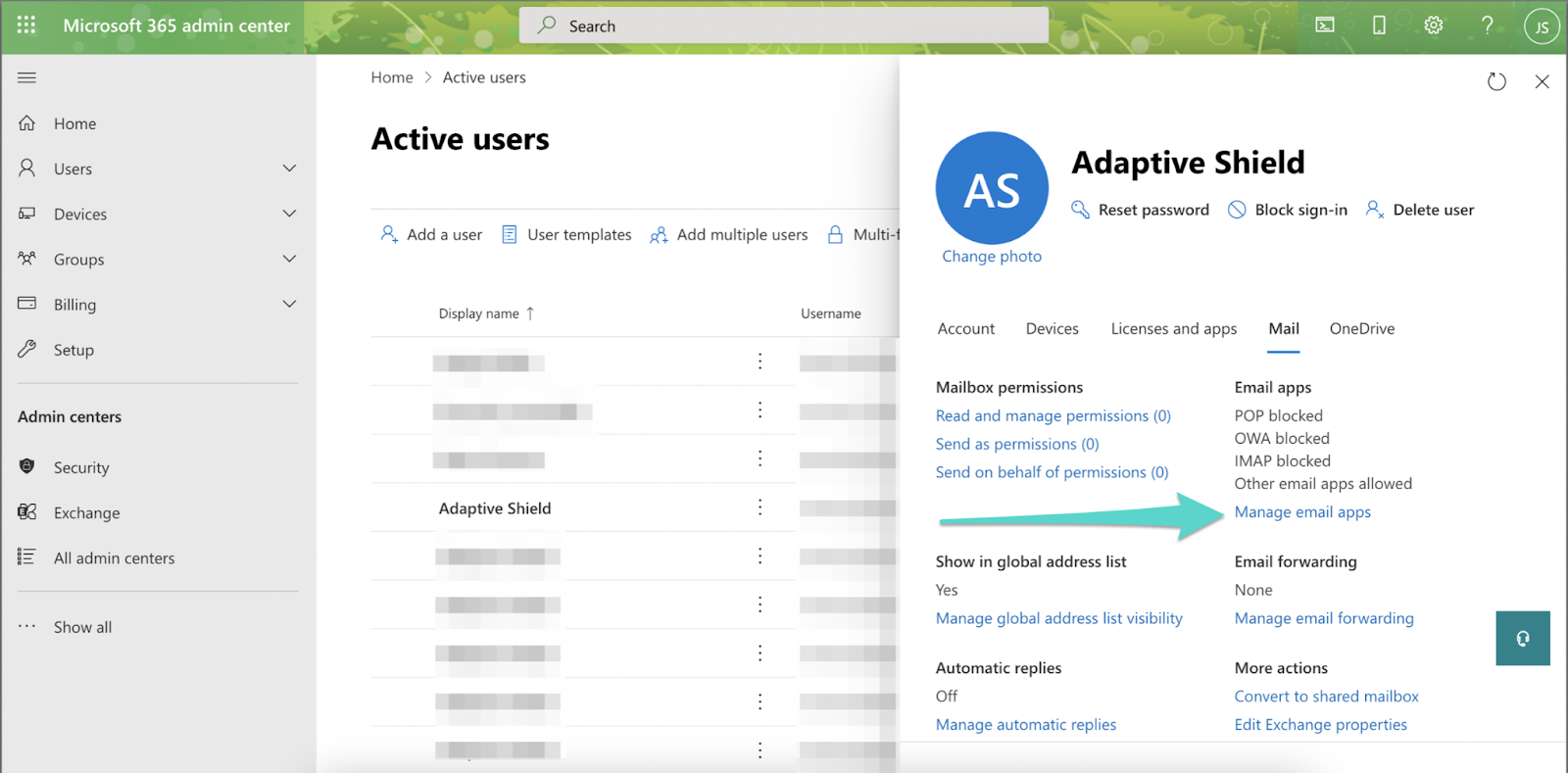This screenshot has height=773, width=1568.
Task: Open Send as permissions link
Action: pyautogui.click(x=1017, y=444)
